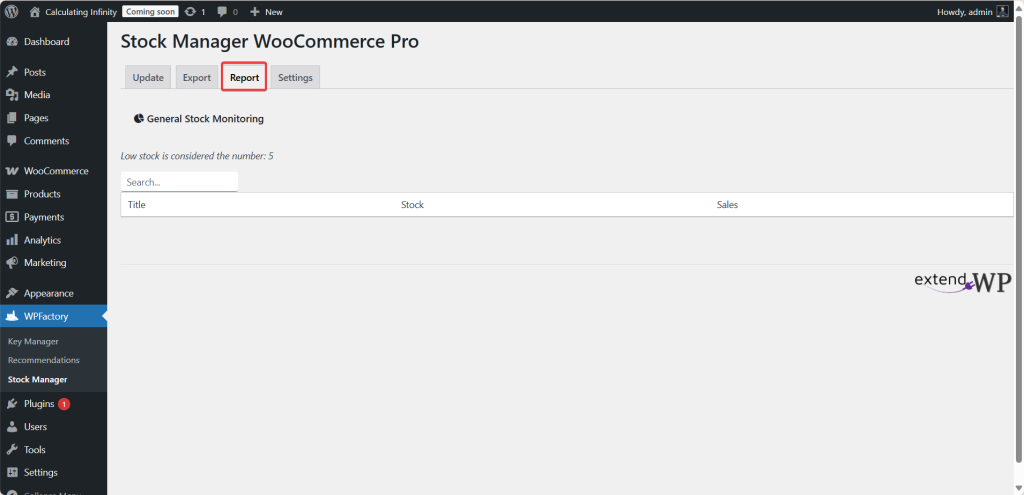1024x495 pixels.
Task: Click the Dashboard gauge icon
Action: pyautogui.click(x=12, y=42)
